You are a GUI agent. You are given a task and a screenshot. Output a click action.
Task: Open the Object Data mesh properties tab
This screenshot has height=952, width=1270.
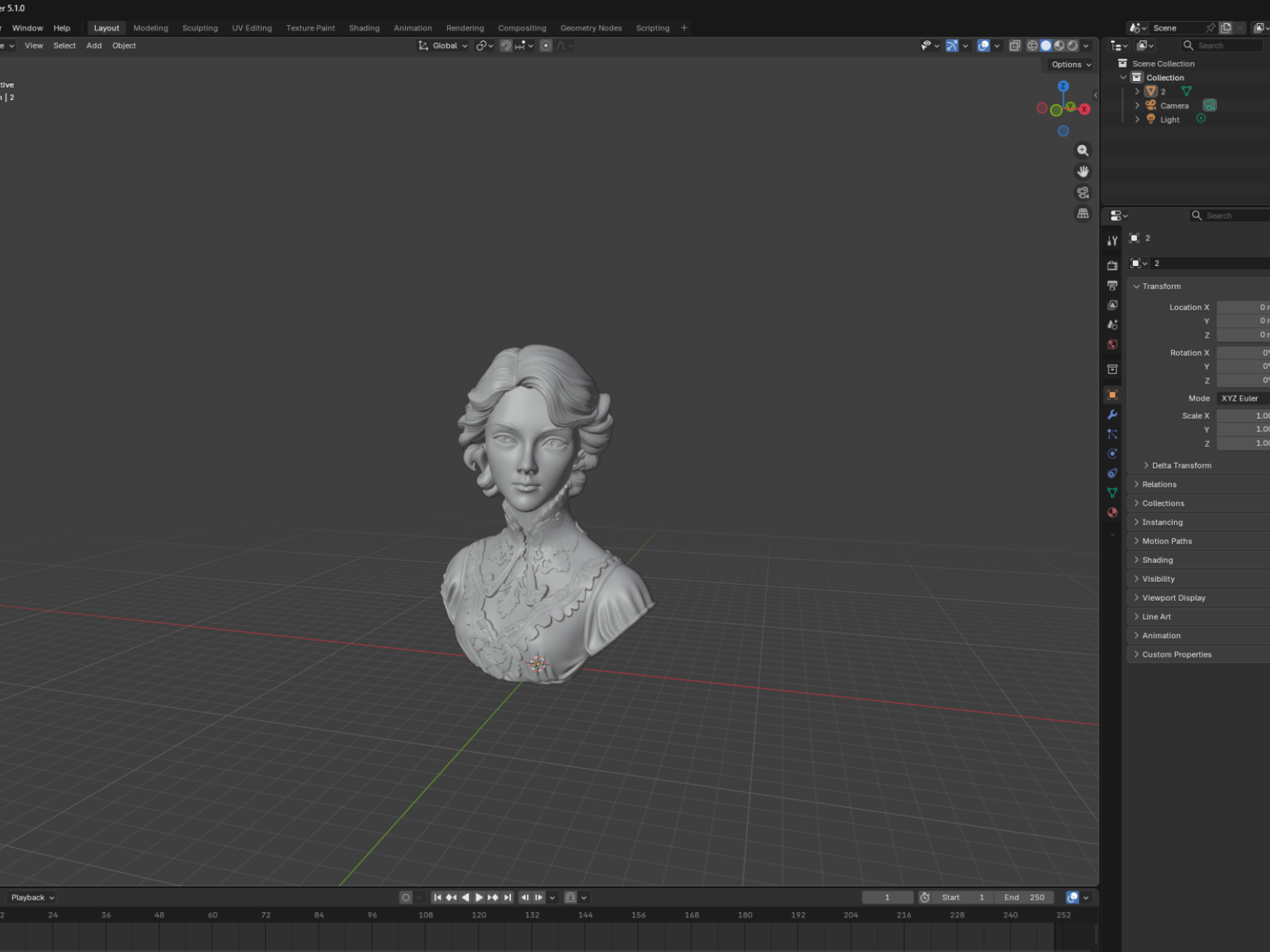pyautogui.click(x=1112, y=492)
